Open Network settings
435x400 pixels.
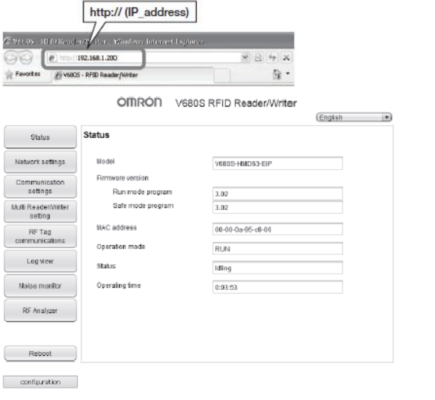40,162
